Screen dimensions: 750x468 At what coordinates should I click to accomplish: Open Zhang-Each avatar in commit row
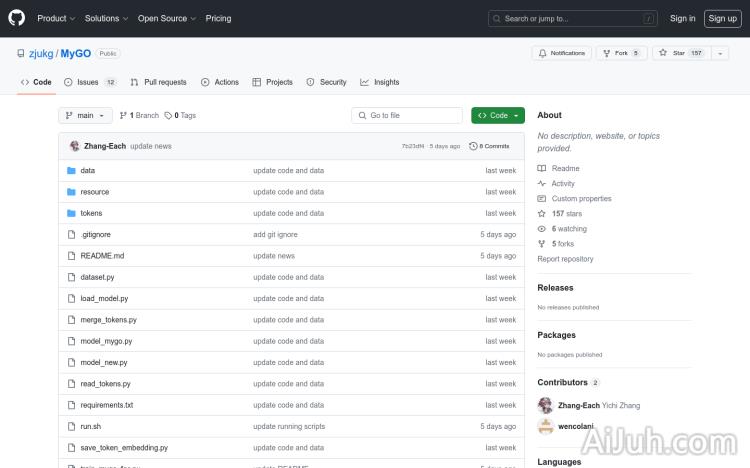coord(74,146)
